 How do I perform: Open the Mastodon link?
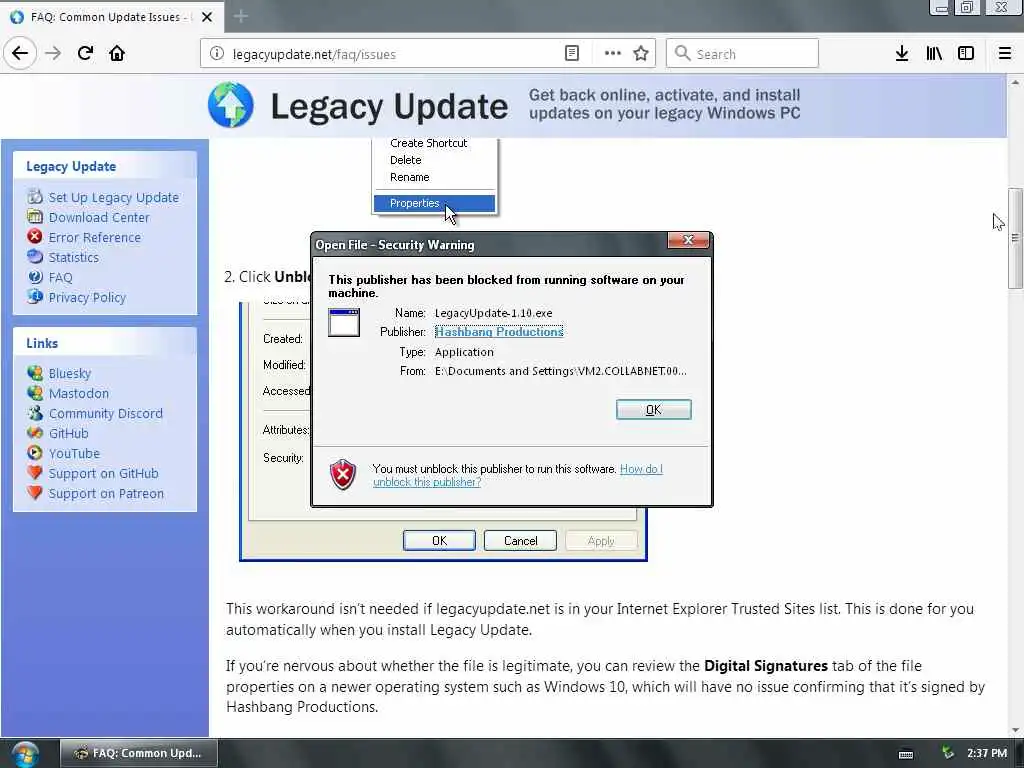[x=79, y=394]
